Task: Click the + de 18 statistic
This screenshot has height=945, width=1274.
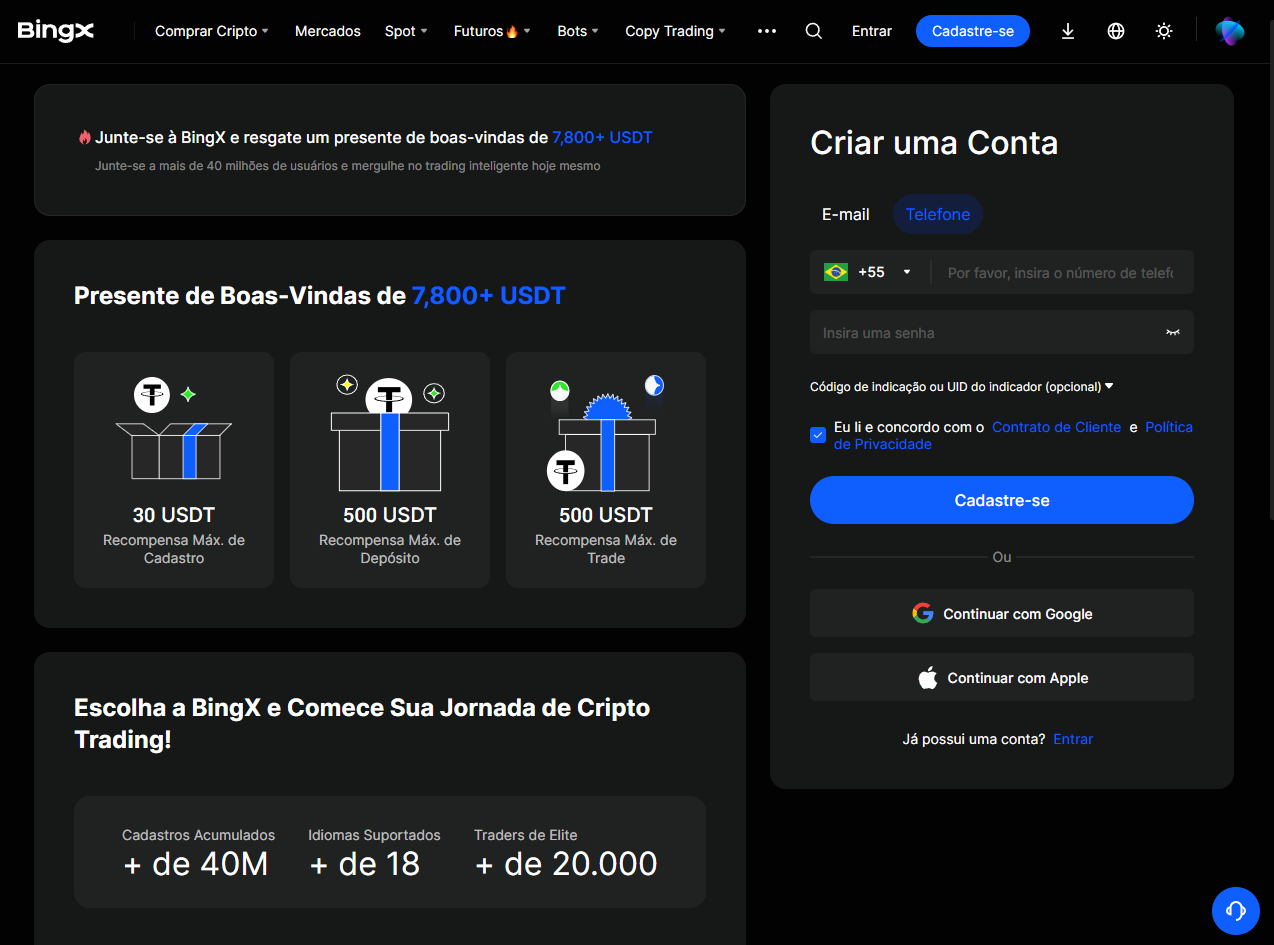Action: [x=365, y=863]
